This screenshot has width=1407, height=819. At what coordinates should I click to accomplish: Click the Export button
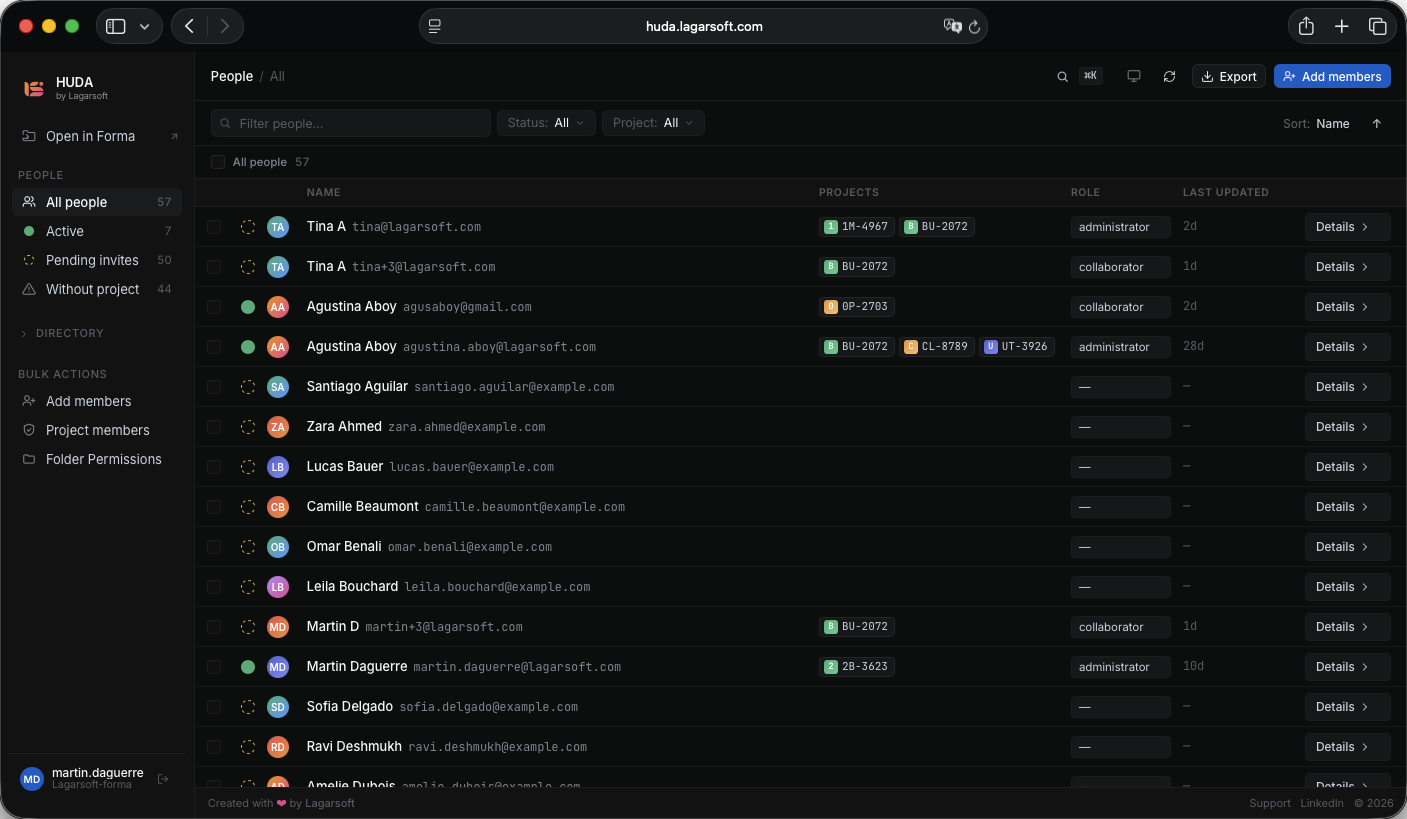(x=1229, y=76)
